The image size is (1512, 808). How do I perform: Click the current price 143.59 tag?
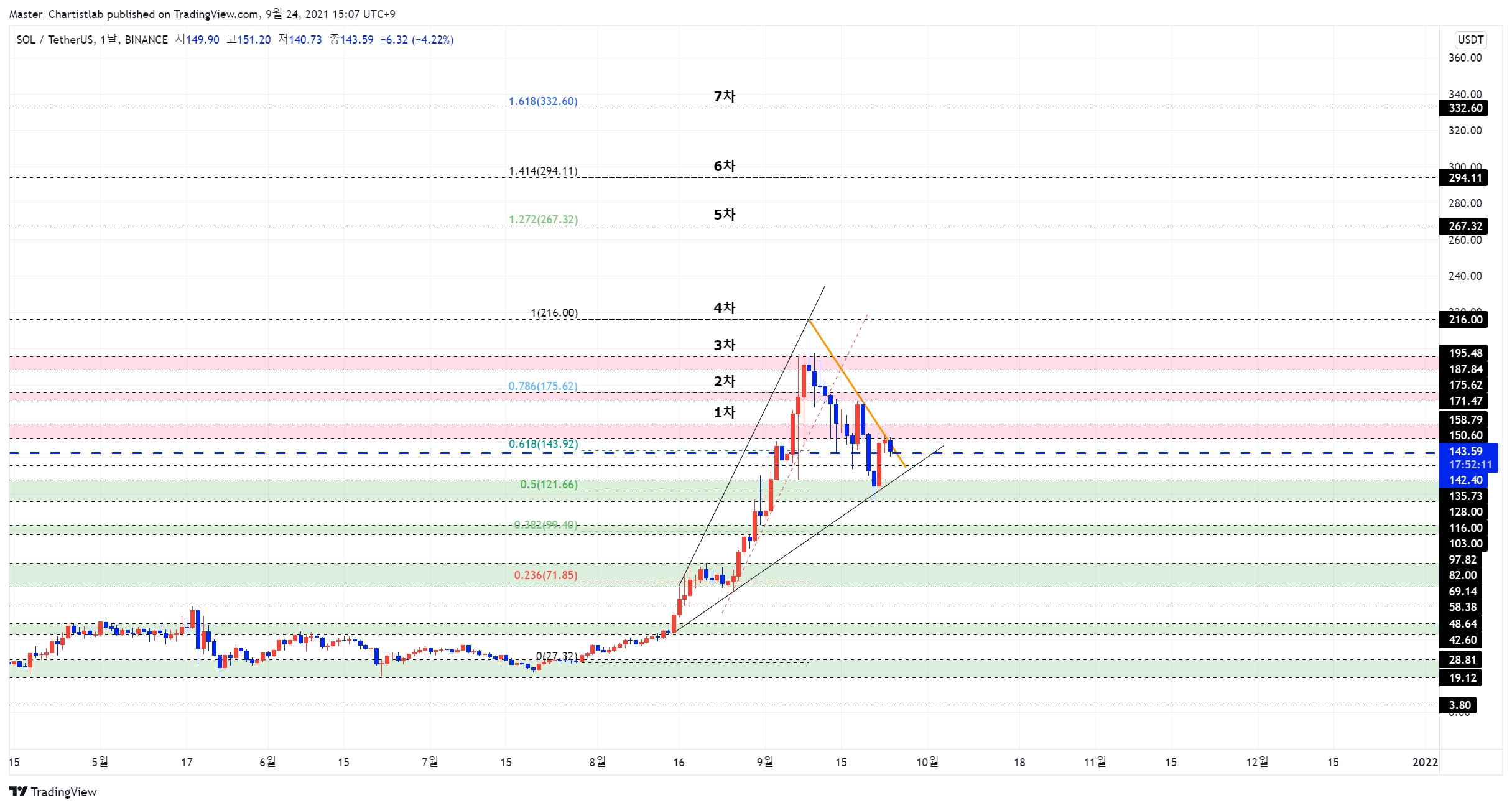point(1468,458)
